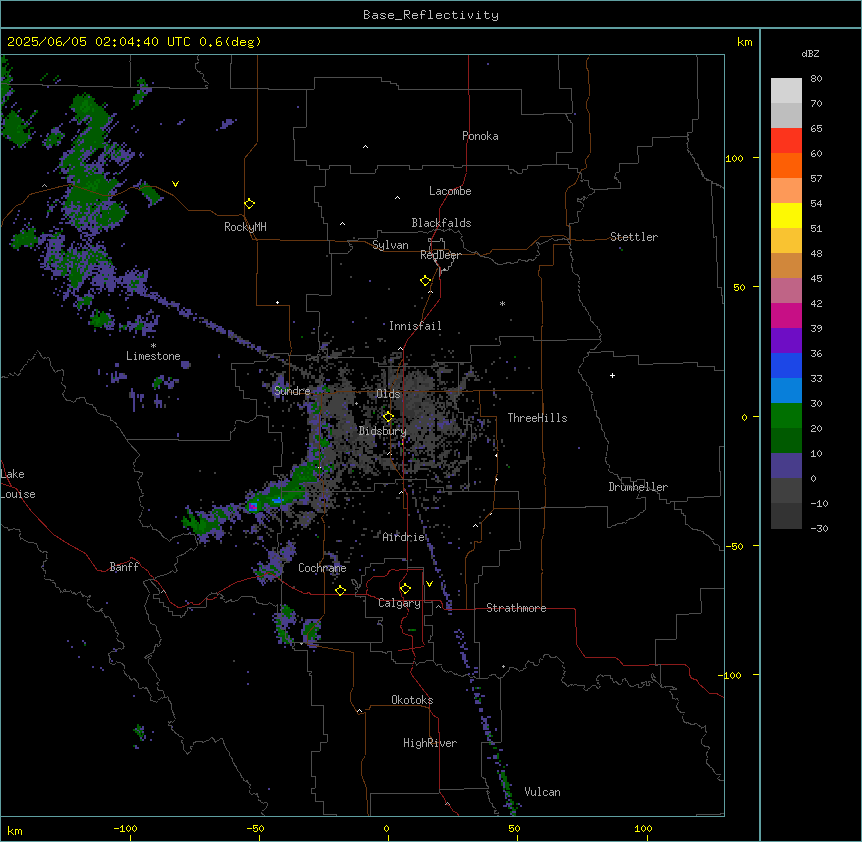This screenshot has height=842, width=862.
Task: Click the Ponoka town label
Action: tap(480, 136)
